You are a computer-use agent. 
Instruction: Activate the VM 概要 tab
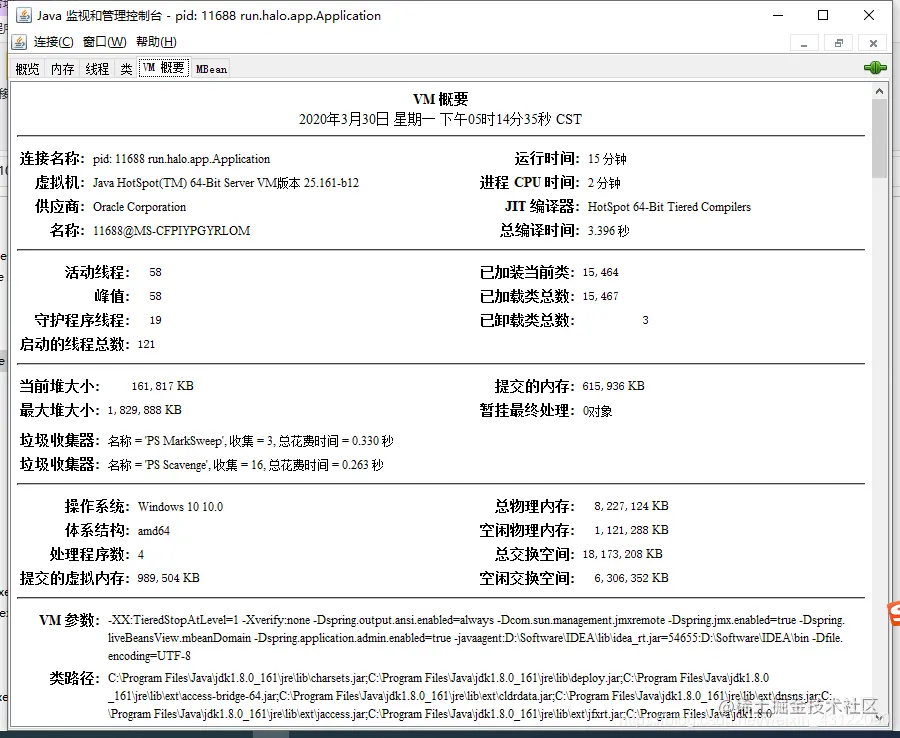tap(161, 68)
